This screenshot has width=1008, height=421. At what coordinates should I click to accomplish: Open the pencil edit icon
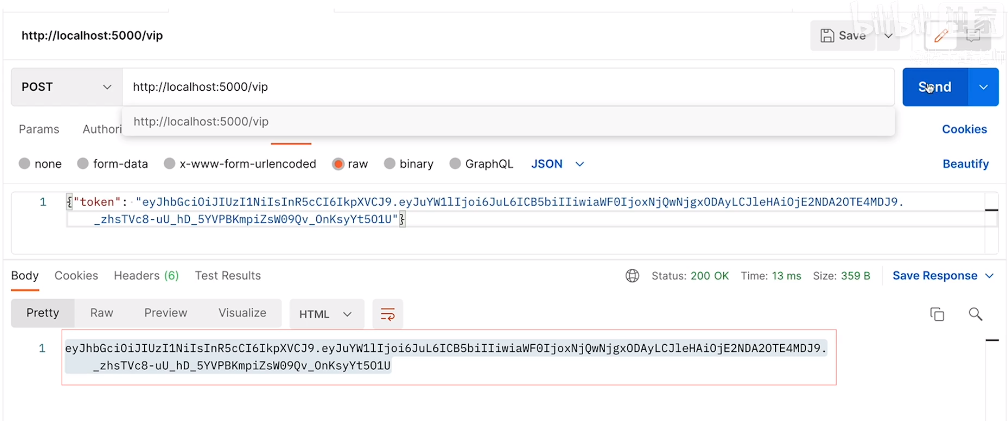point(940,36)
